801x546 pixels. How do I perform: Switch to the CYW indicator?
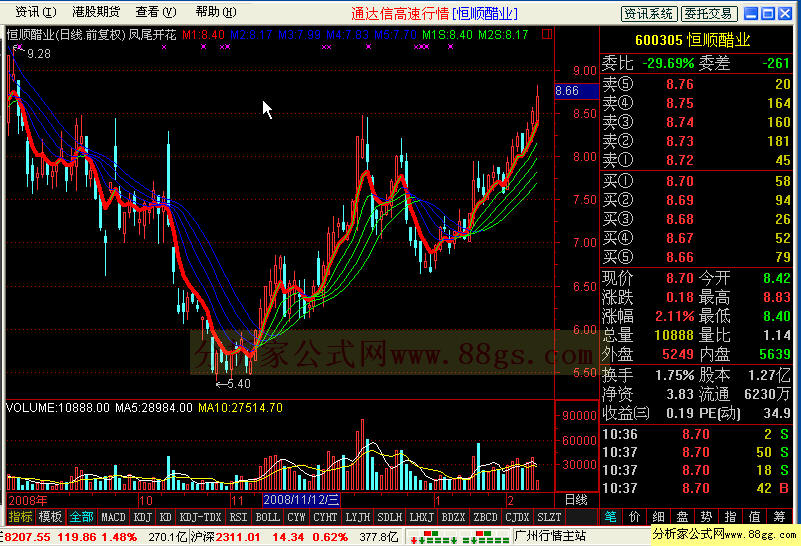(x=296, y=517)
